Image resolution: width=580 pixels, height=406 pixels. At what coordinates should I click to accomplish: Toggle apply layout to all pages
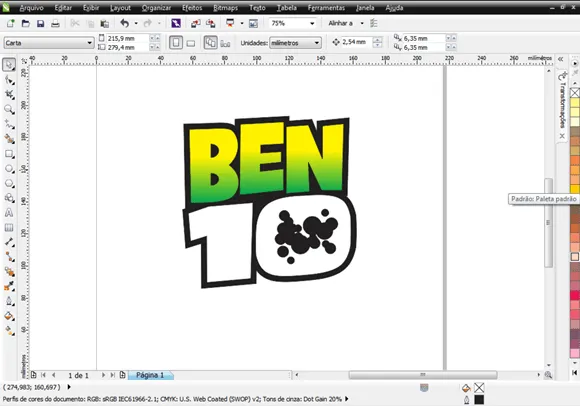(x=210, y=43)
